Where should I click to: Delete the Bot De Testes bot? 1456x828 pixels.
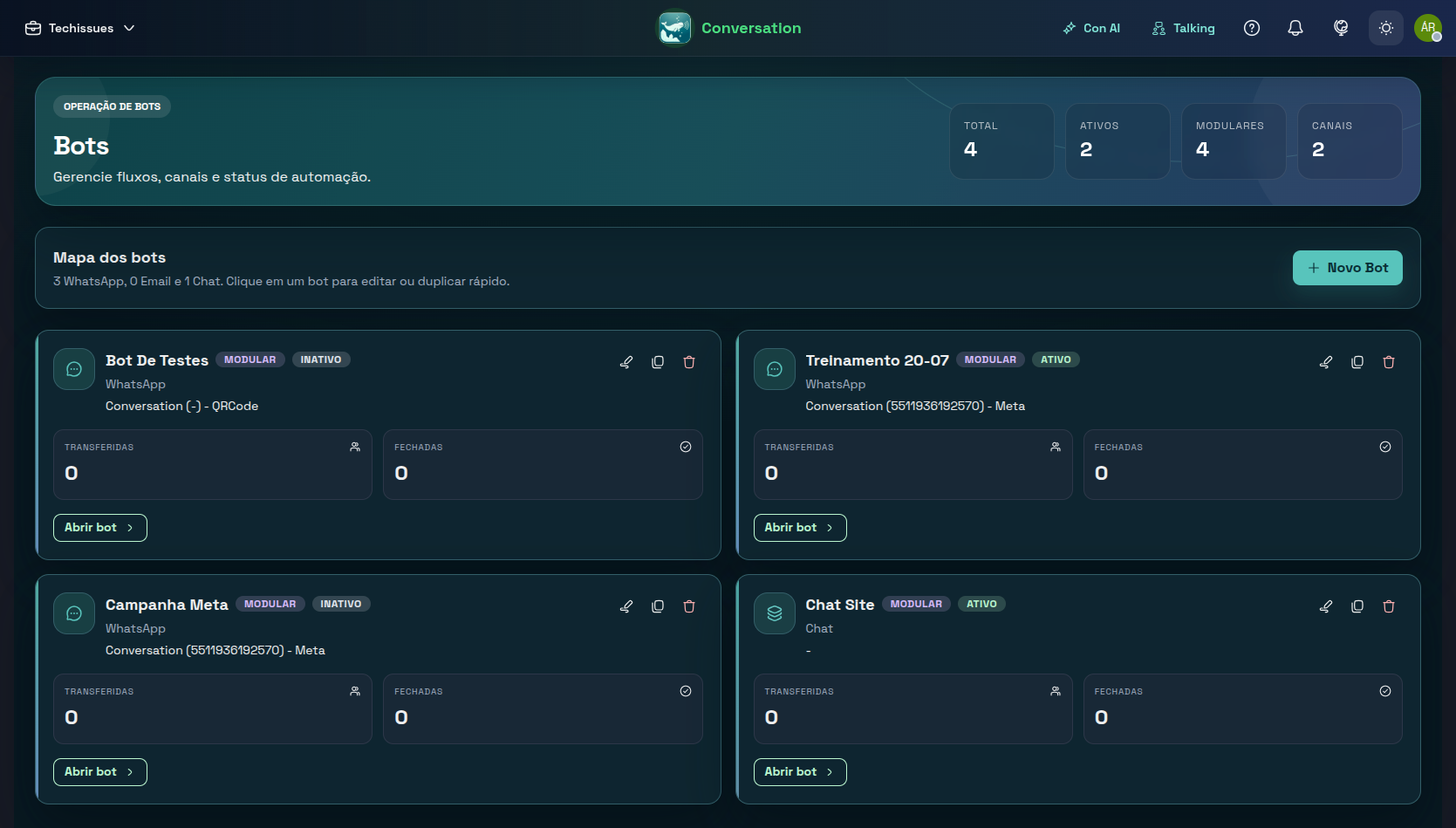689,362
